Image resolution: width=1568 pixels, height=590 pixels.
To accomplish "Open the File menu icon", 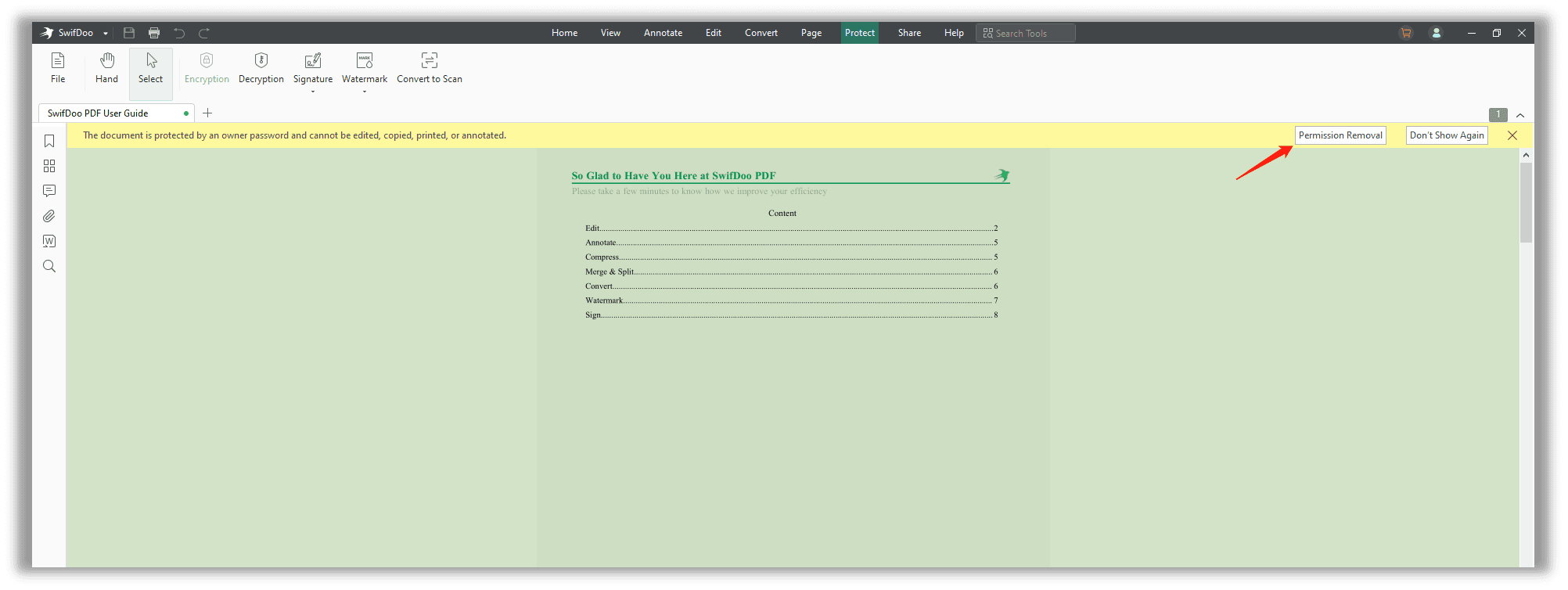I will 58,68.
